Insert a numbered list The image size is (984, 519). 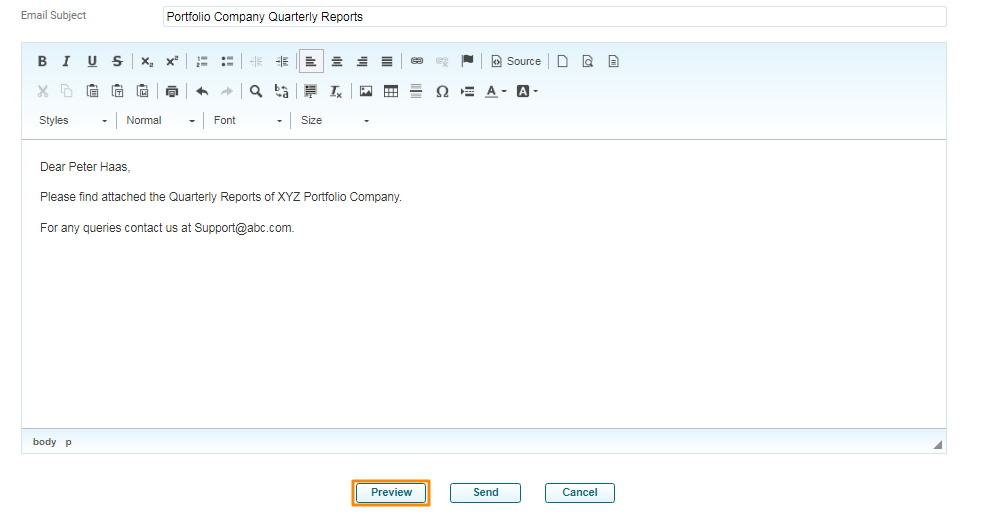(202, 61)
